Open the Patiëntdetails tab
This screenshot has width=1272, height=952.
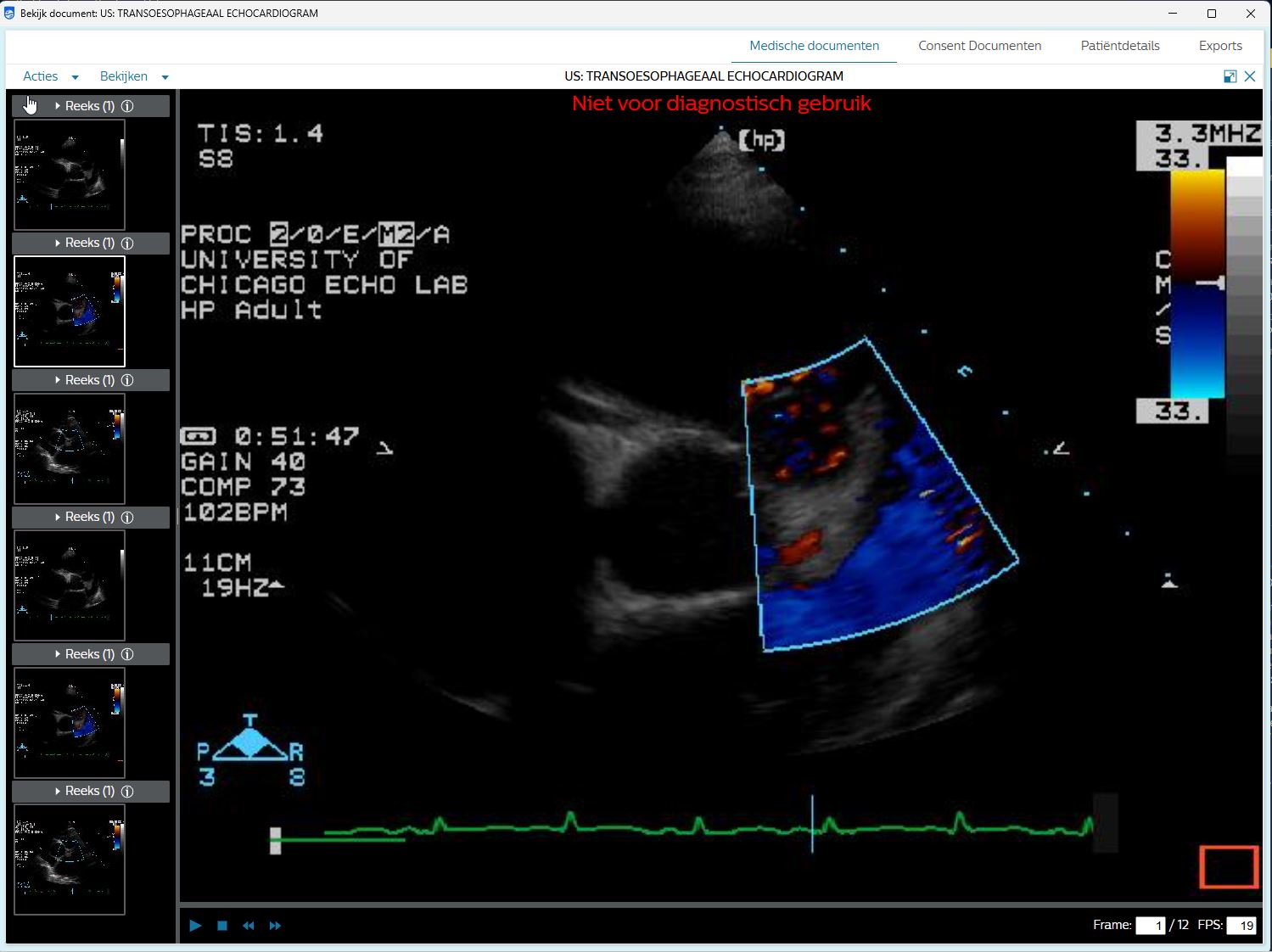(1119, 46)
